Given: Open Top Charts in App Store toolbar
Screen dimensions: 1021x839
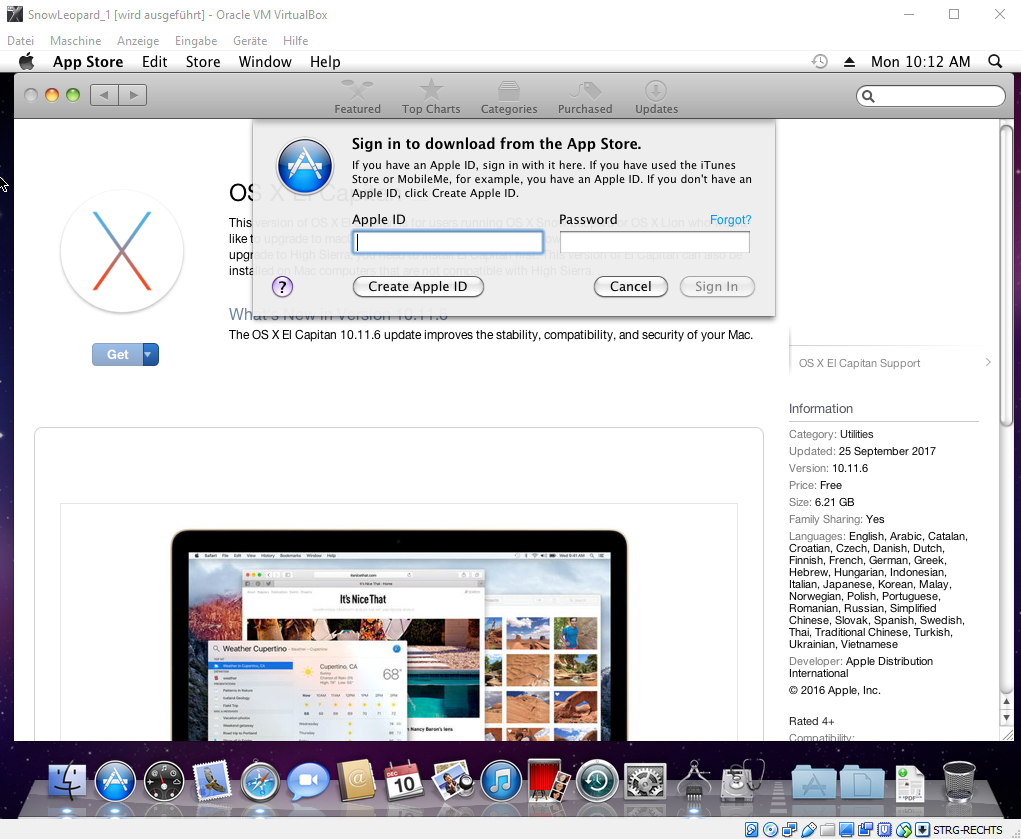Looking at the screenshot, I should [430, 97].
